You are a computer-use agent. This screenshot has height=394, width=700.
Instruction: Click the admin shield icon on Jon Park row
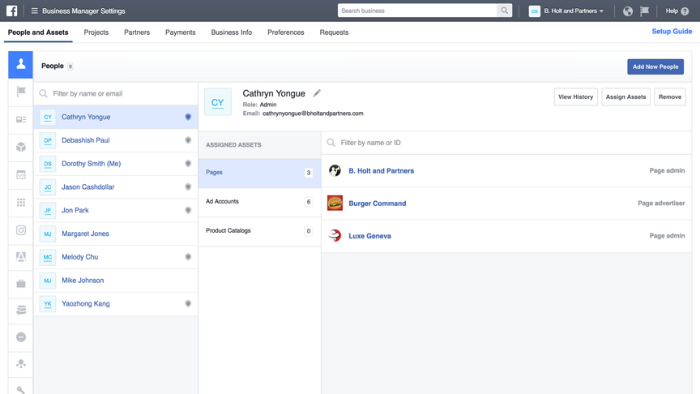(x=188, y=210)
